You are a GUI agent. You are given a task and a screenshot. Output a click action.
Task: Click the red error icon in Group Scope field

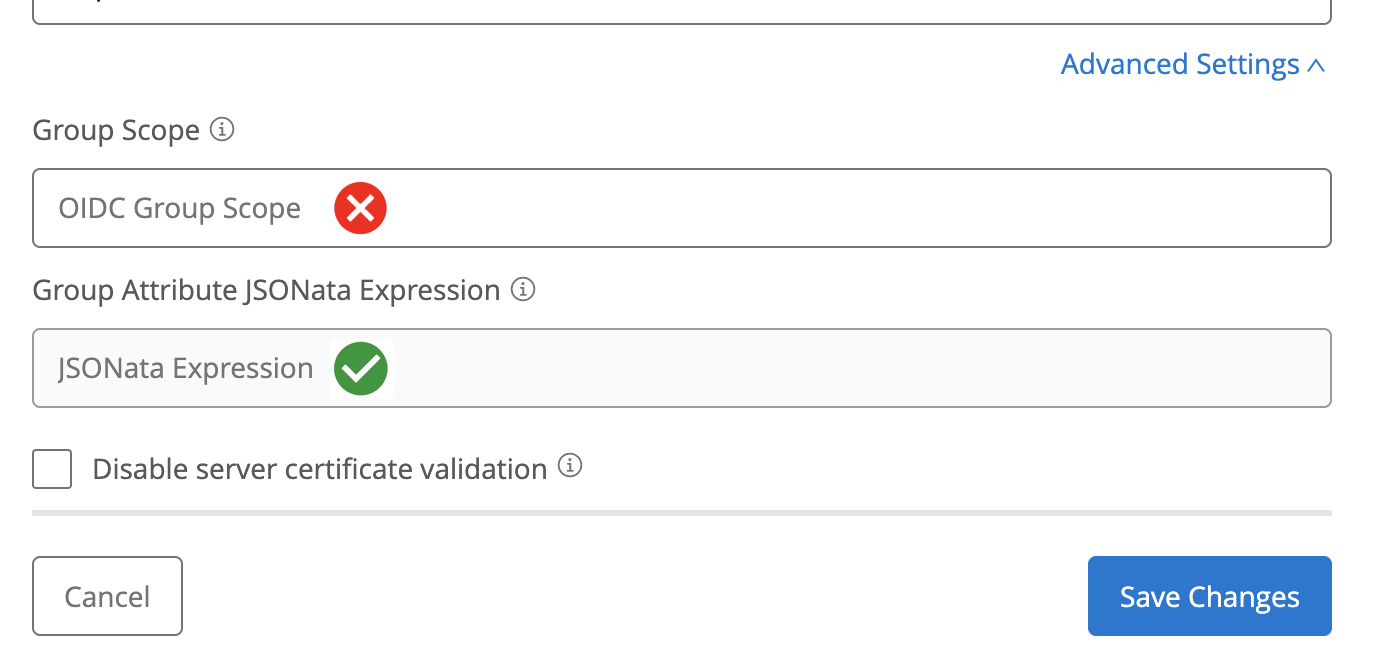[360, 208]
